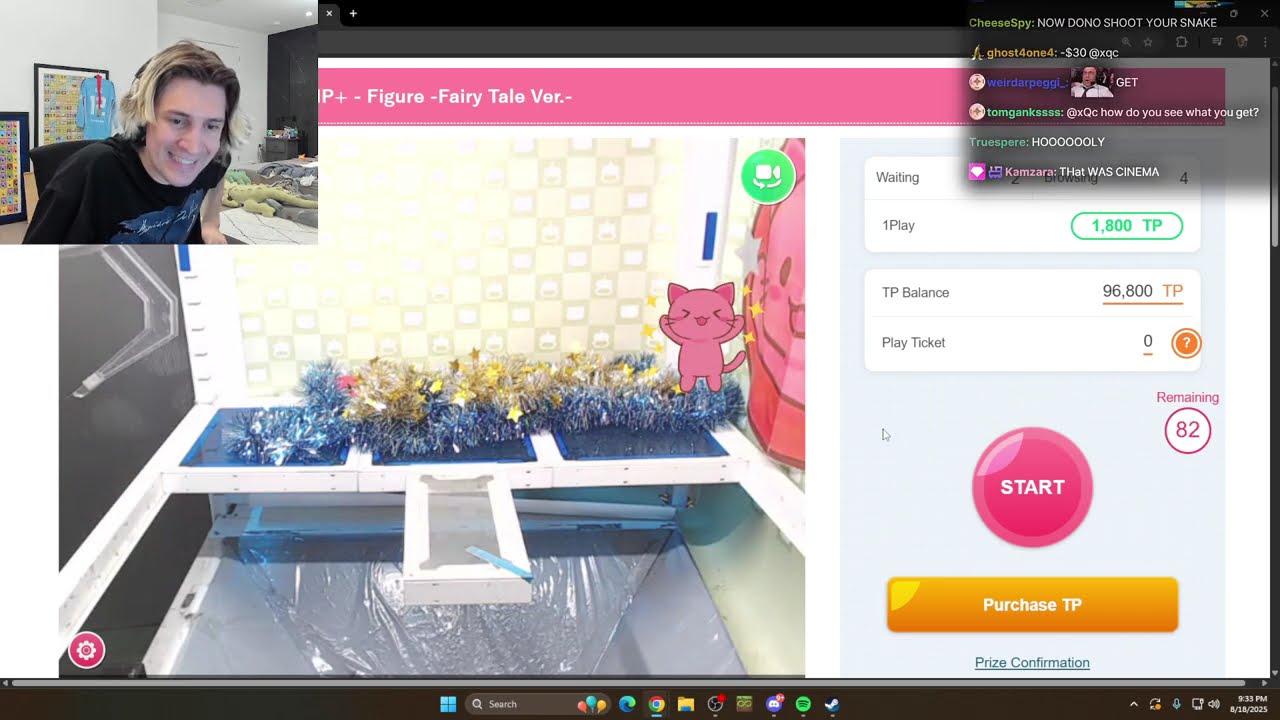The height and width of the screenshot is (720, 1280).
Task: Open Spotify from taskbar
Action: (803, 704)
